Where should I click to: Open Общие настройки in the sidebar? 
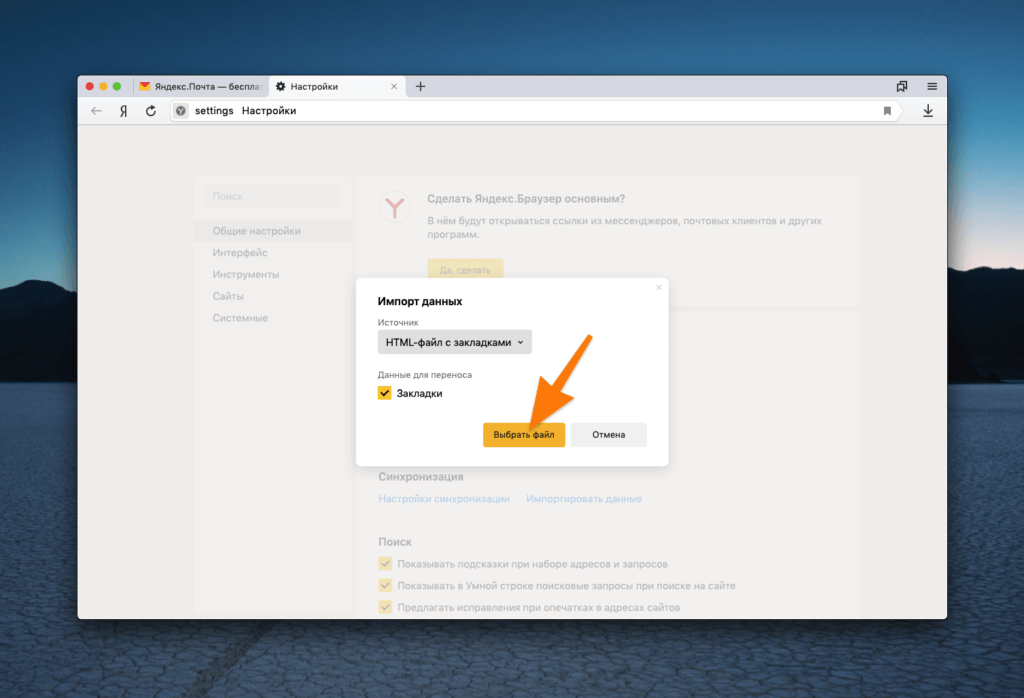pyautogui.click(x=273, y=231)
